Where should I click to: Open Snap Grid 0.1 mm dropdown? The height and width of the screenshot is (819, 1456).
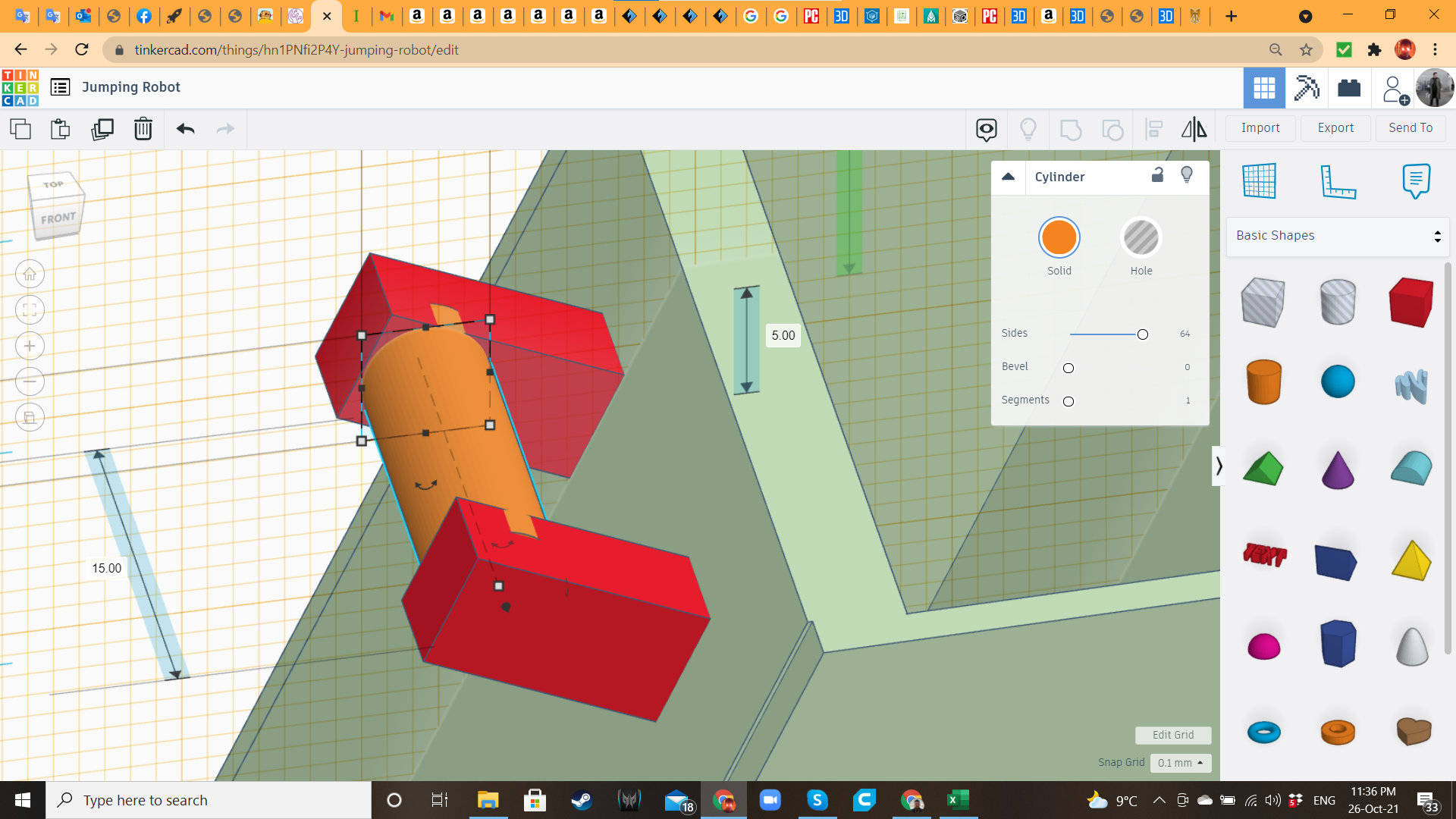1180,763
